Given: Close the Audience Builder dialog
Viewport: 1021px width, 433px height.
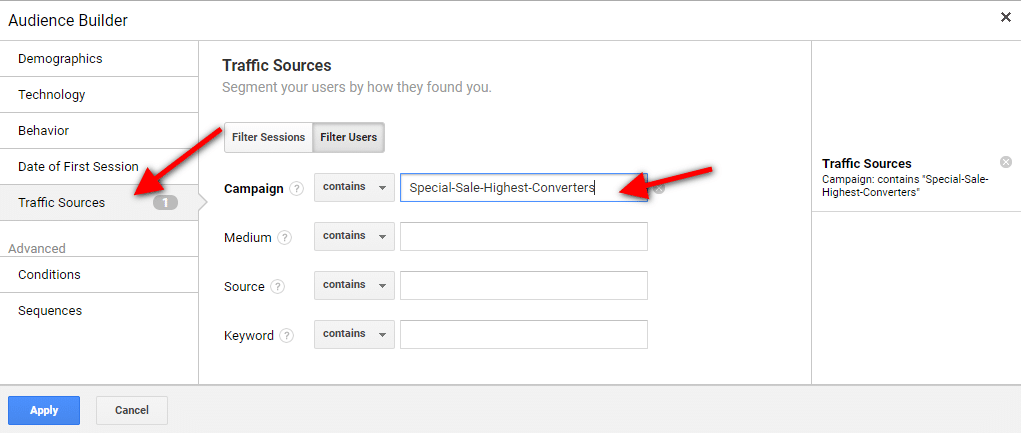Looking at the screenshot, I should [1005, 17].
